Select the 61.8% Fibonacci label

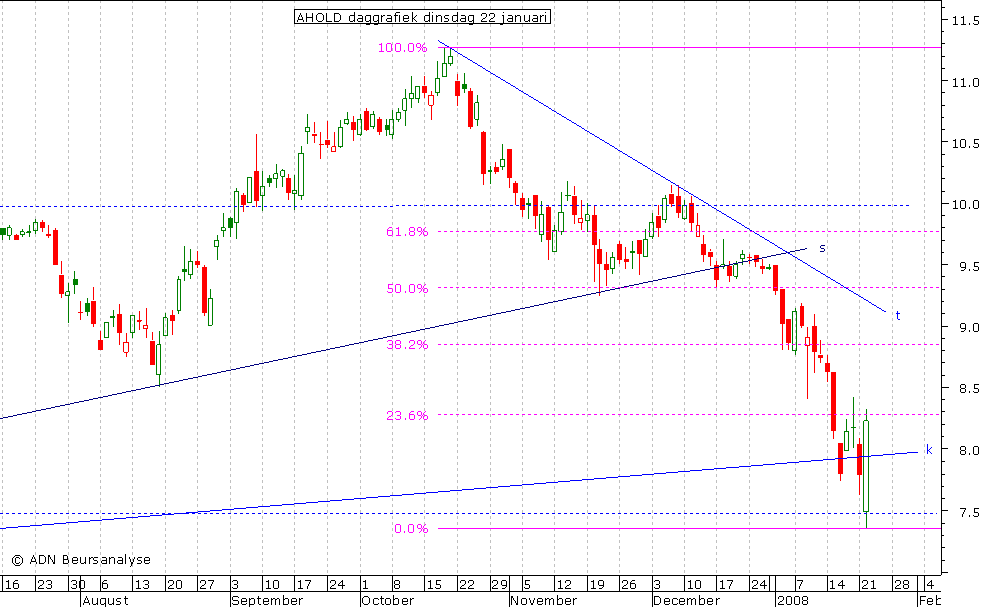(x=407, y=232)
